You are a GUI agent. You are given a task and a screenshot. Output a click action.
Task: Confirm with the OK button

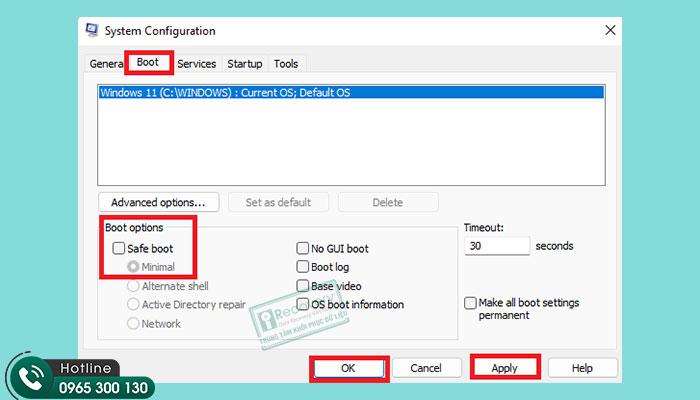349,368
